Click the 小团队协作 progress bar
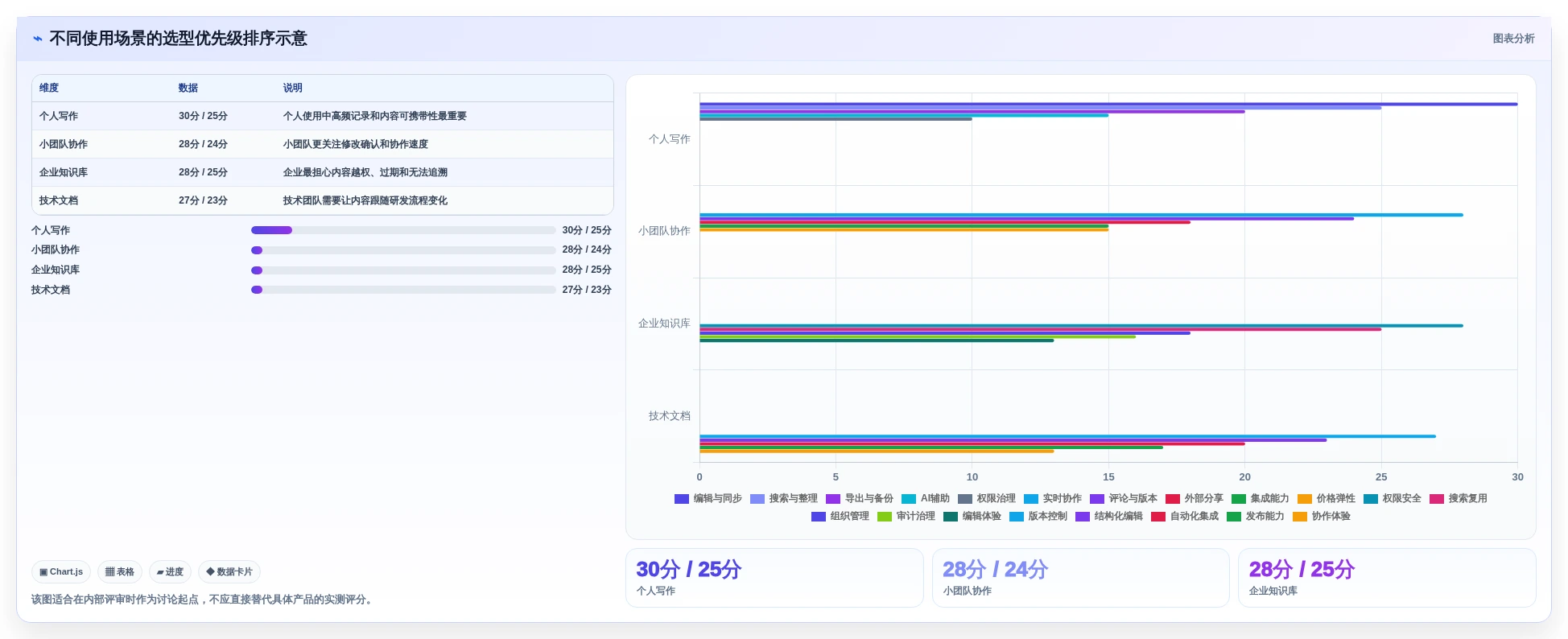The width and height of the screenshot is (1568, 639). (x=403, y=250)
